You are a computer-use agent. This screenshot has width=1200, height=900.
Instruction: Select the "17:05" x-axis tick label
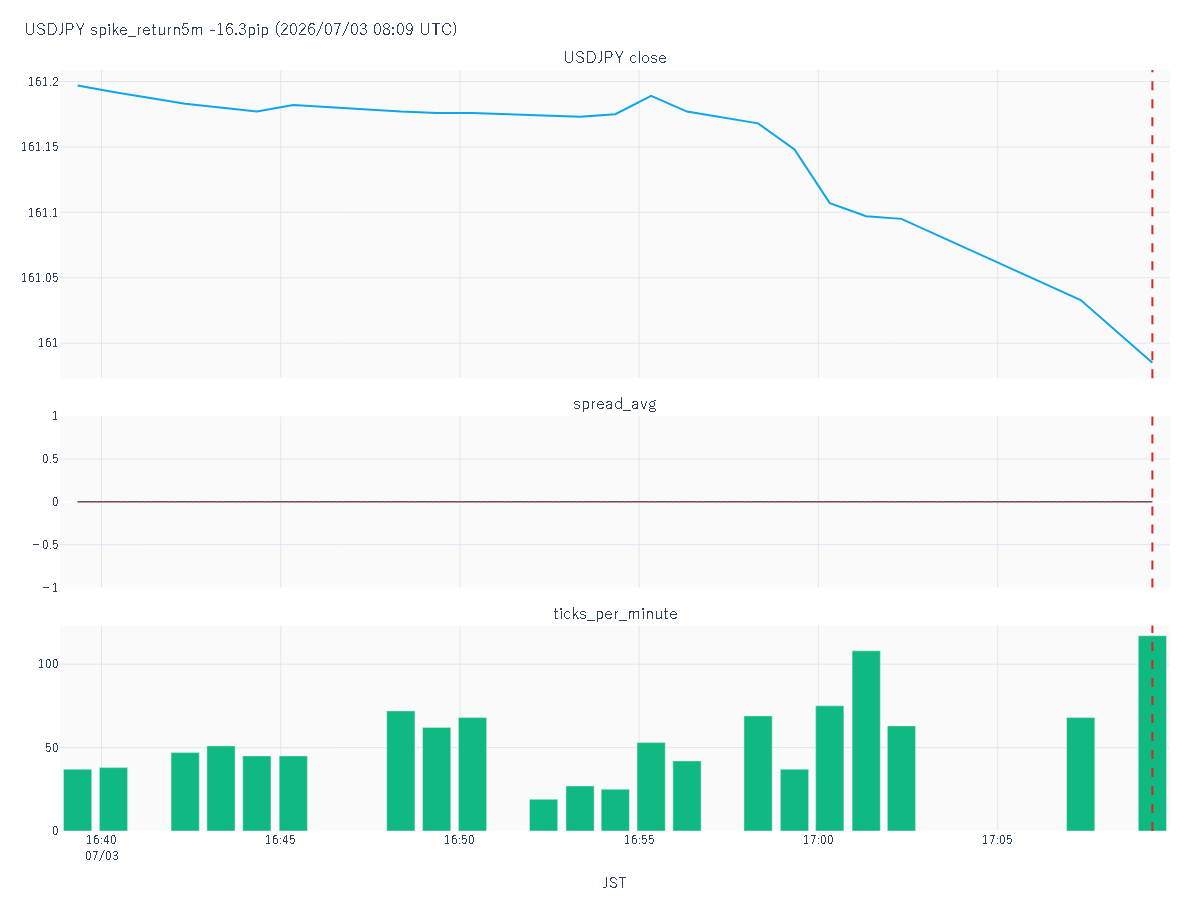pyautogui.click(x=997, y=841)
